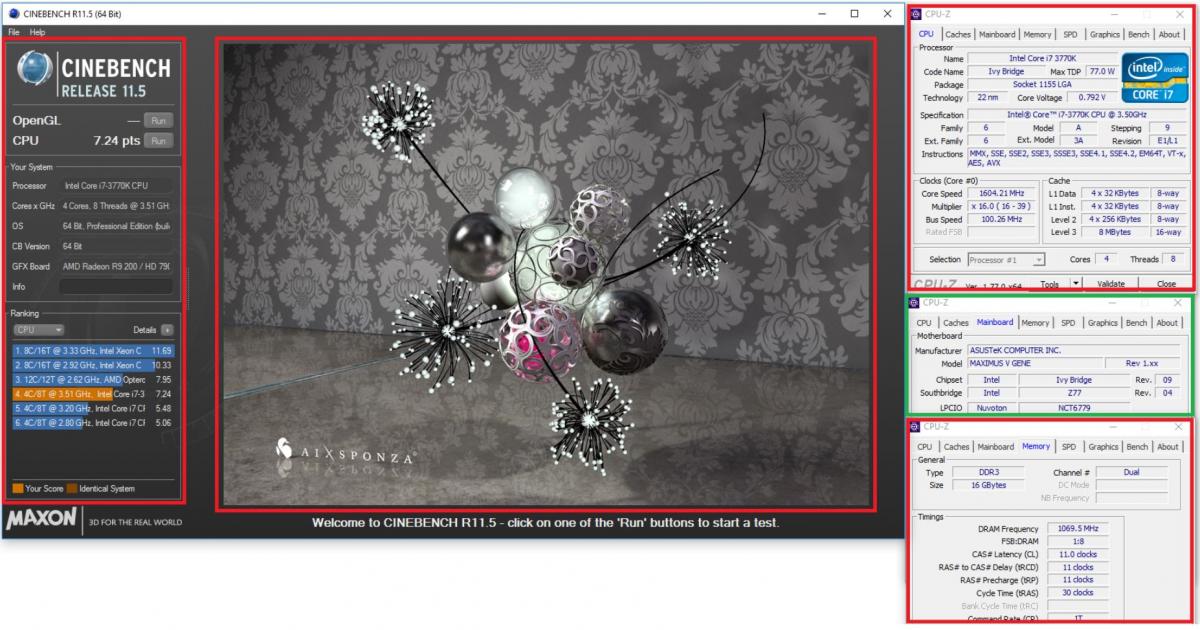Click the motherboard Model field MAXIMUS V GENE
The height and width of the screenshot is (630, 1200).
point(1035,364)
